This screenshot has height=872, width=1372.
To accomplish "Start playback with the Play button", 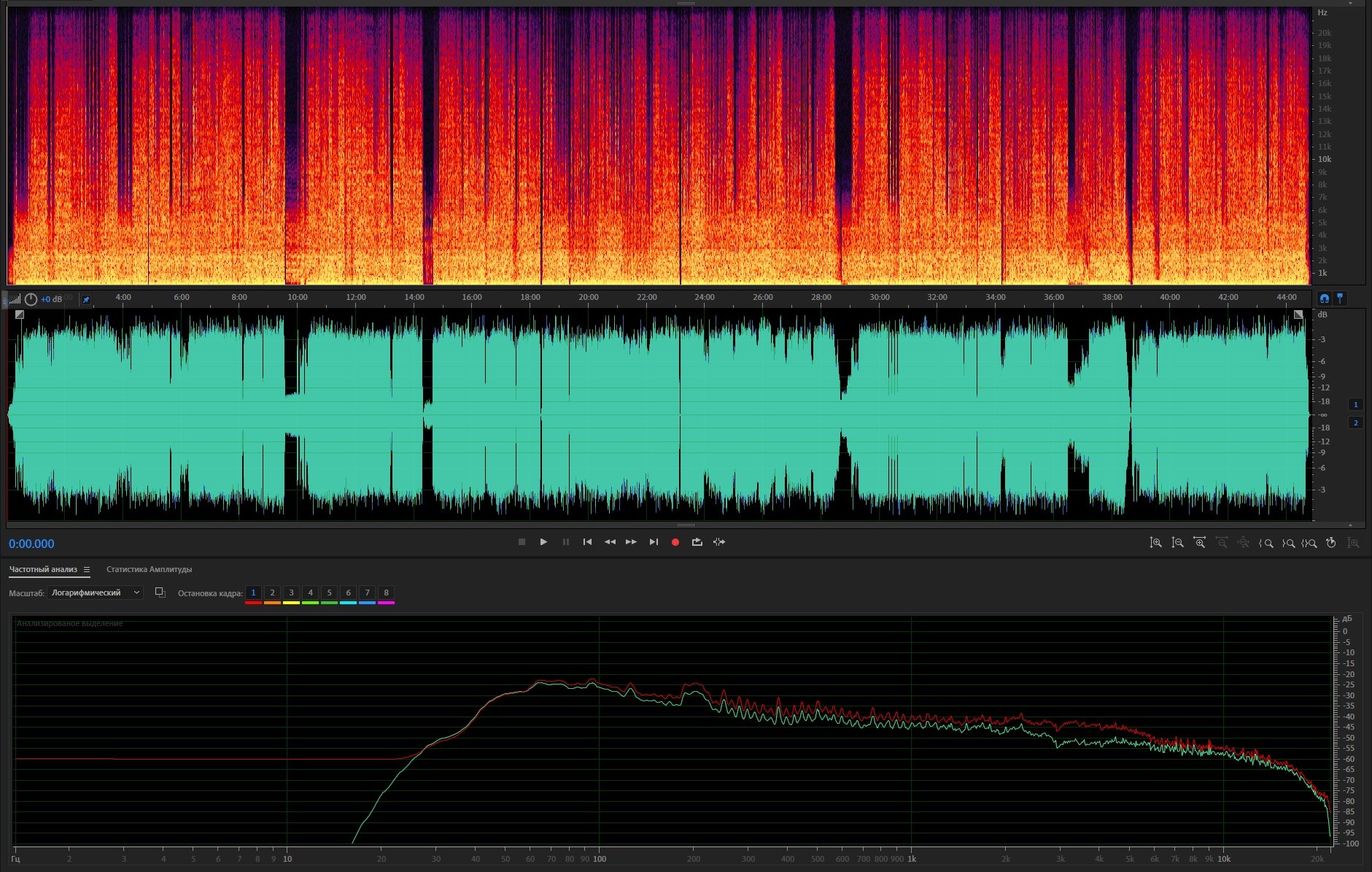I will coord(543,542).
